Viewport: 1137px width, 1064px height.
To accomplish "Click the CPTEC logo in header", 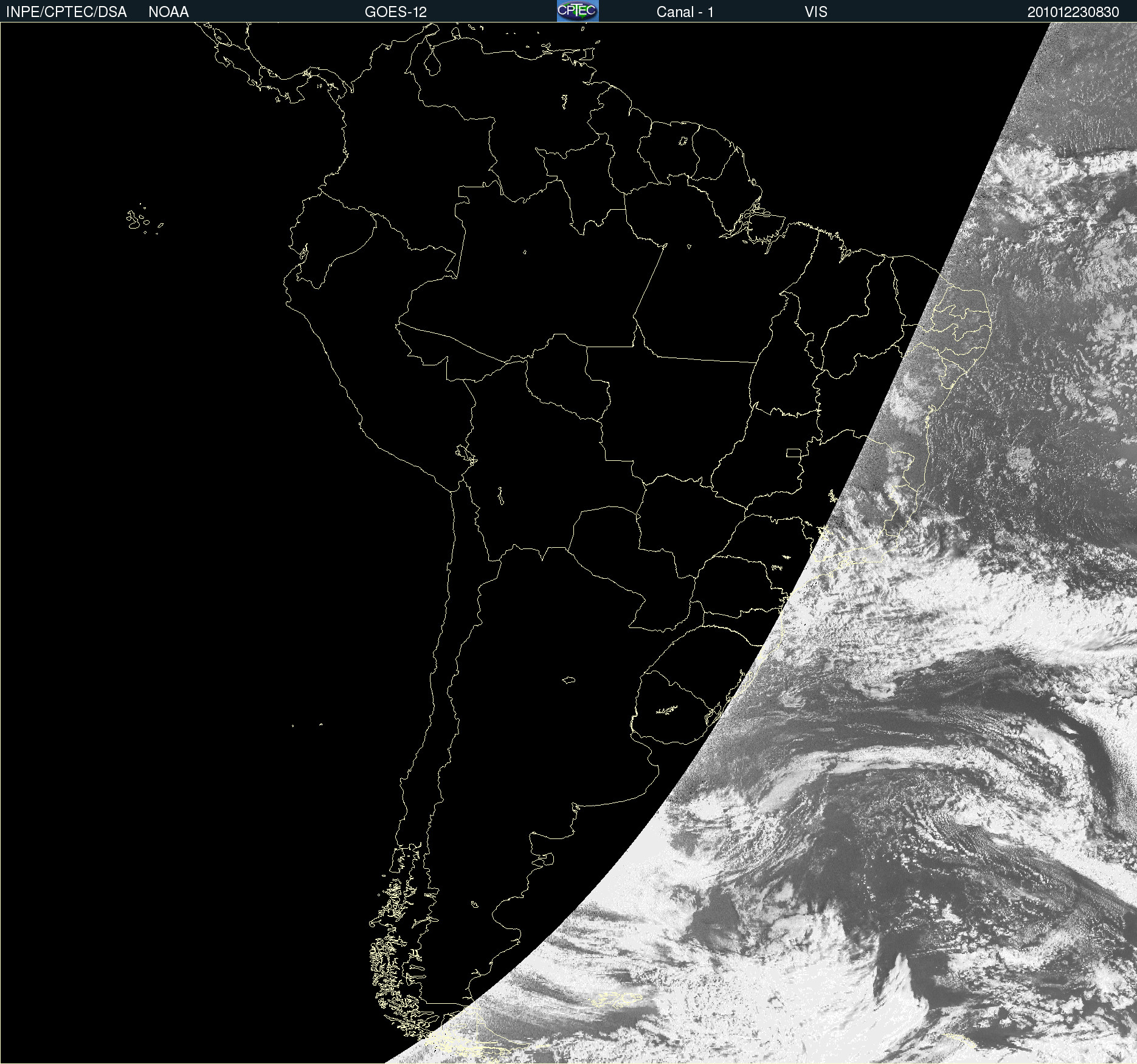I will coord(578,11).
